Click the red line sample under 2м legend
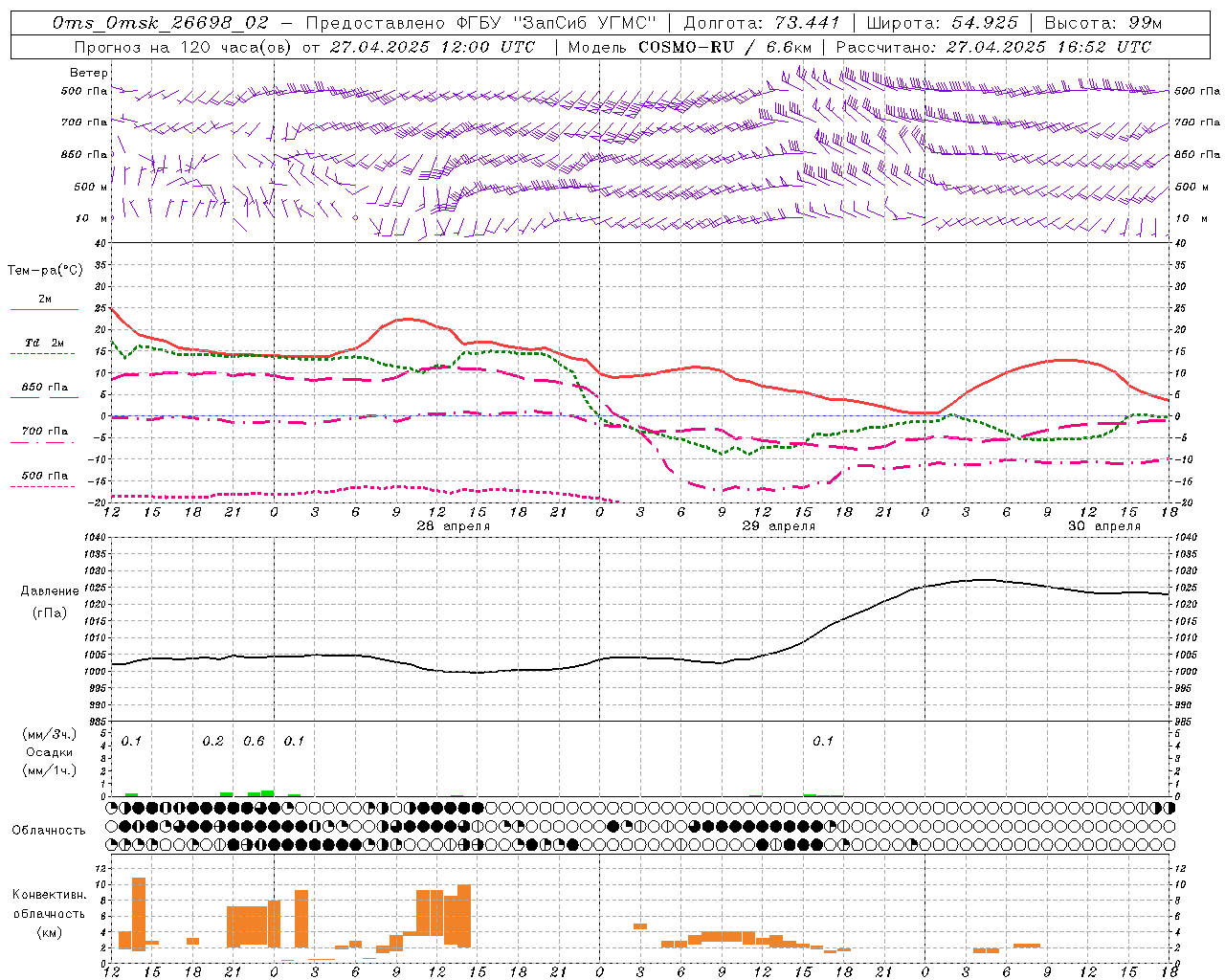The image size is (1225, 980). (x=44, y=309)
